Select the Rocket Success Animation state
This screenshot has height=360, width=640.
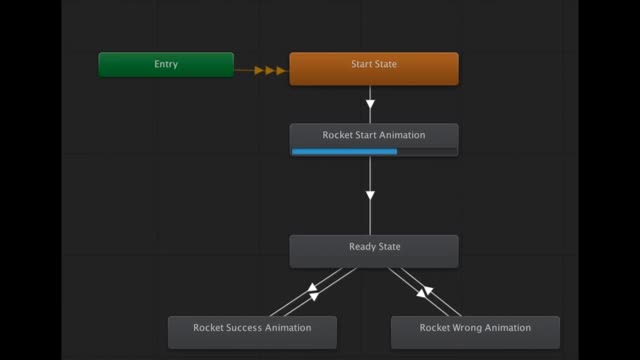(252, 332)
